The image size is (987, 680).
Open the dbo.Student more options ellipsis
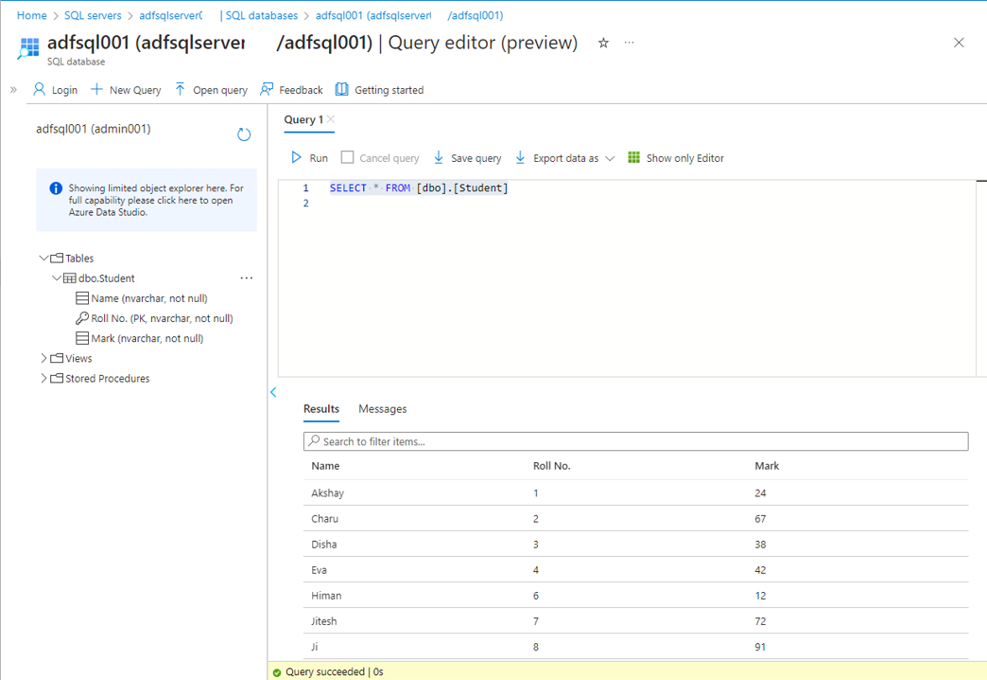(246, 278)
